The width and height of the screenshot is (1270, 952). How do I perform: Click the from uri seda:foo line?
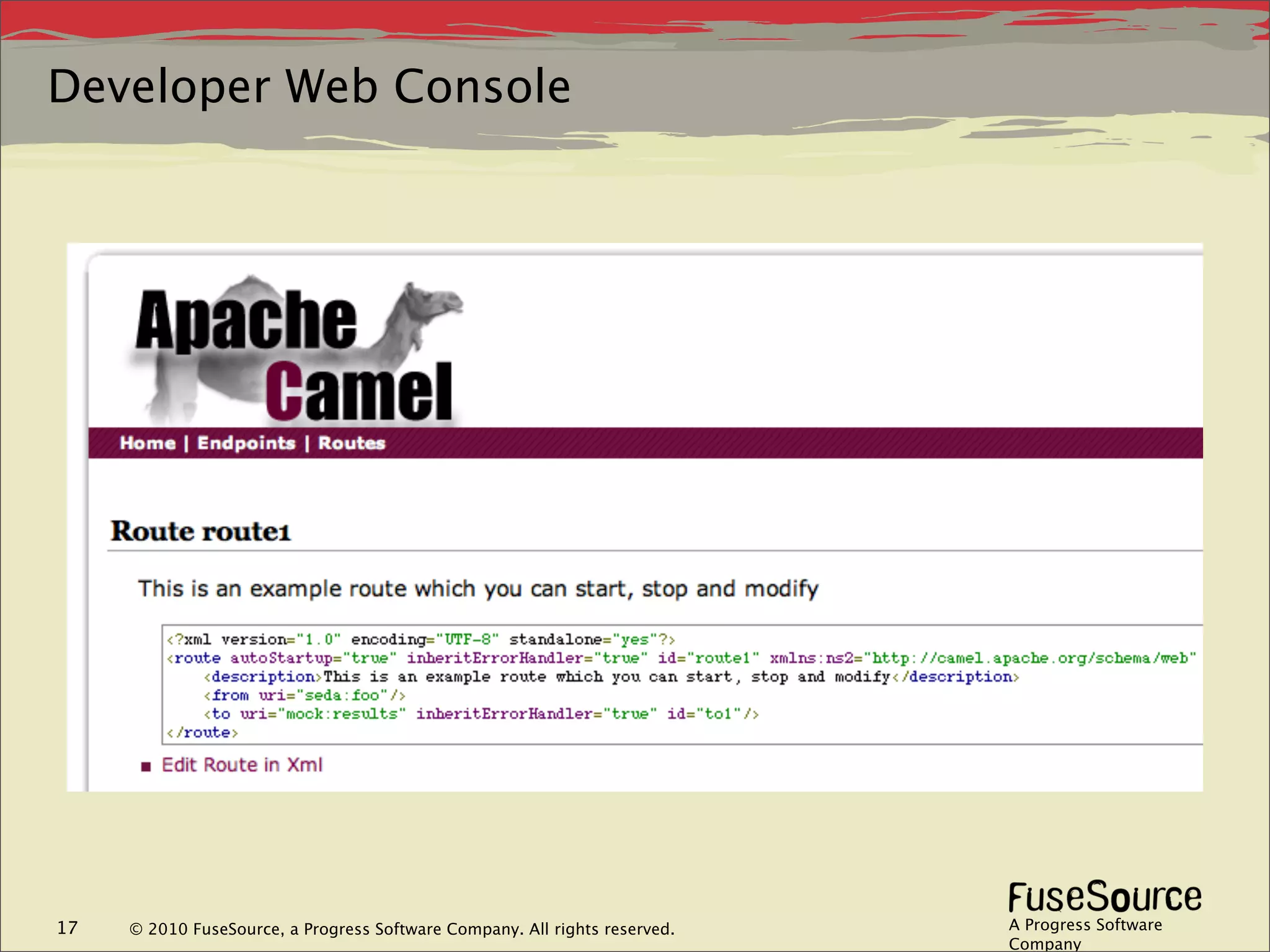(x=304, y=695)
